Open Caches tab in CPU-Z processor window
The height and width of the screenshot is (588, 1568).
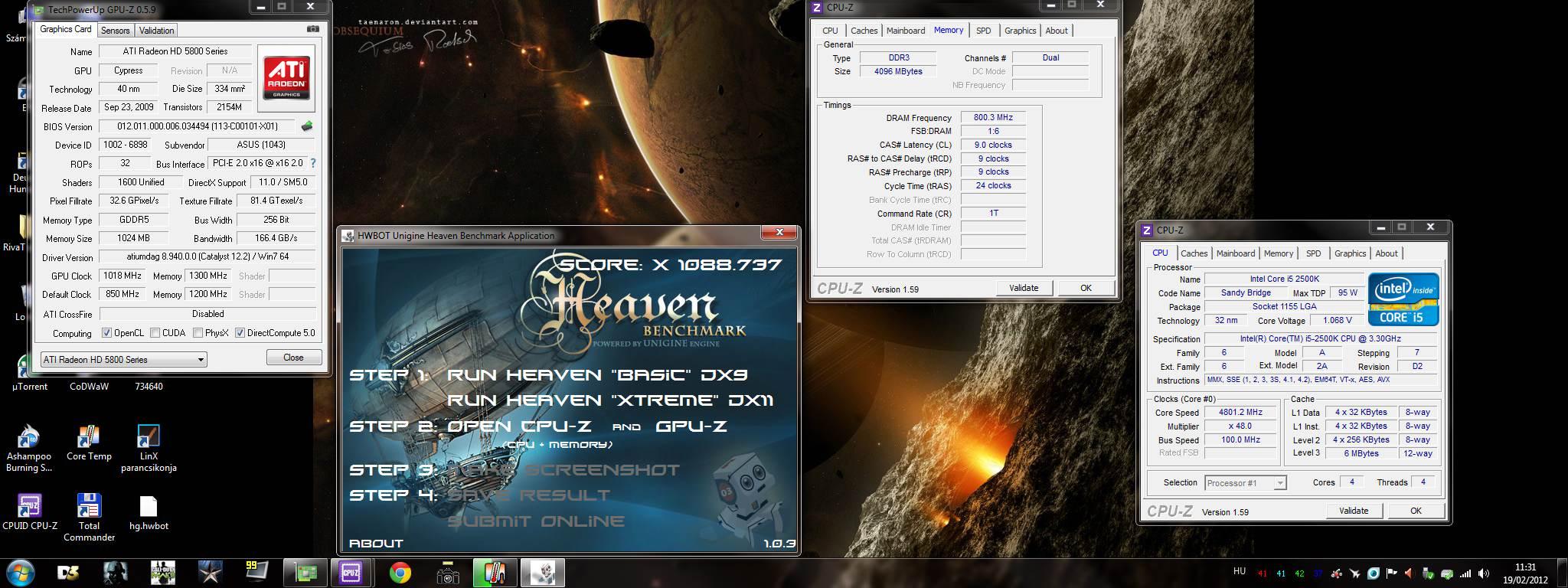(x=1194, y=253)
